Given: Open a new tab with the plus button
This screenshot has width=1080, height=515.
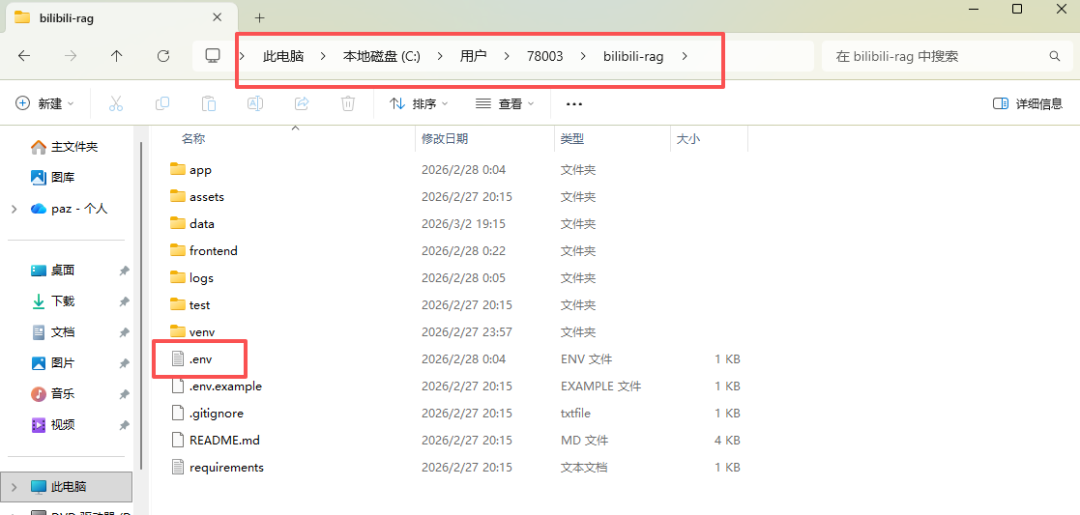Looking at the screenshot, I should pyautogui.click(x=259, y=18).
